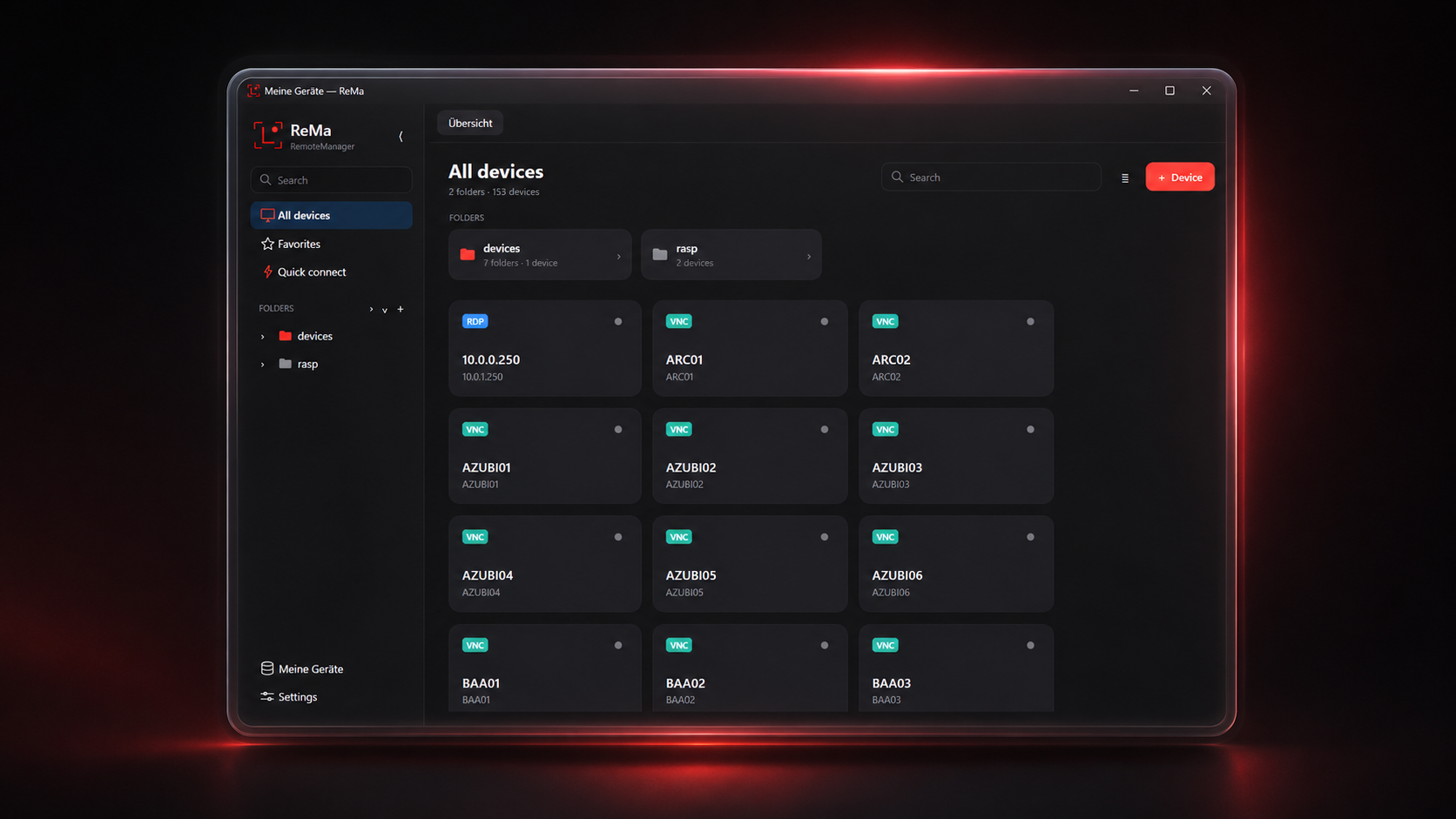Click the main Search devices field

[x=991, y=177]
